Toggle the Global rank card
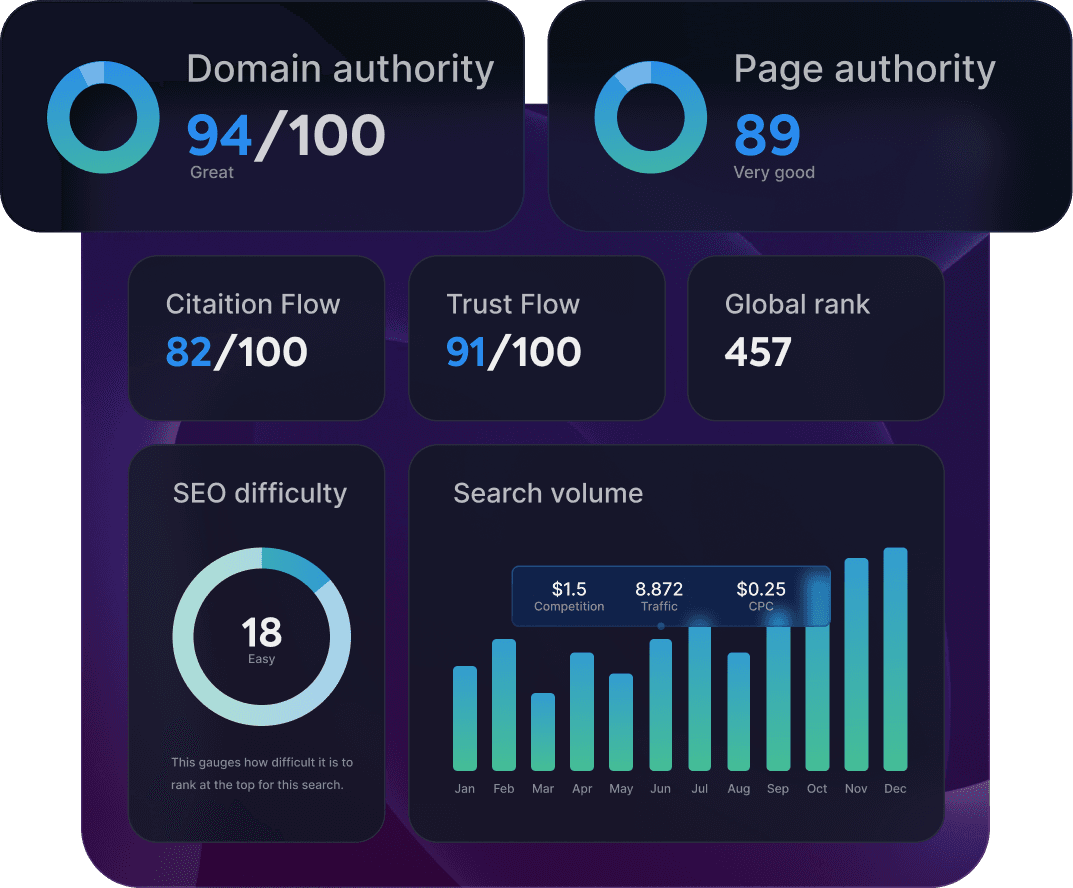The height and width of the screenshot is (888, 1073). tap(815, 337)
